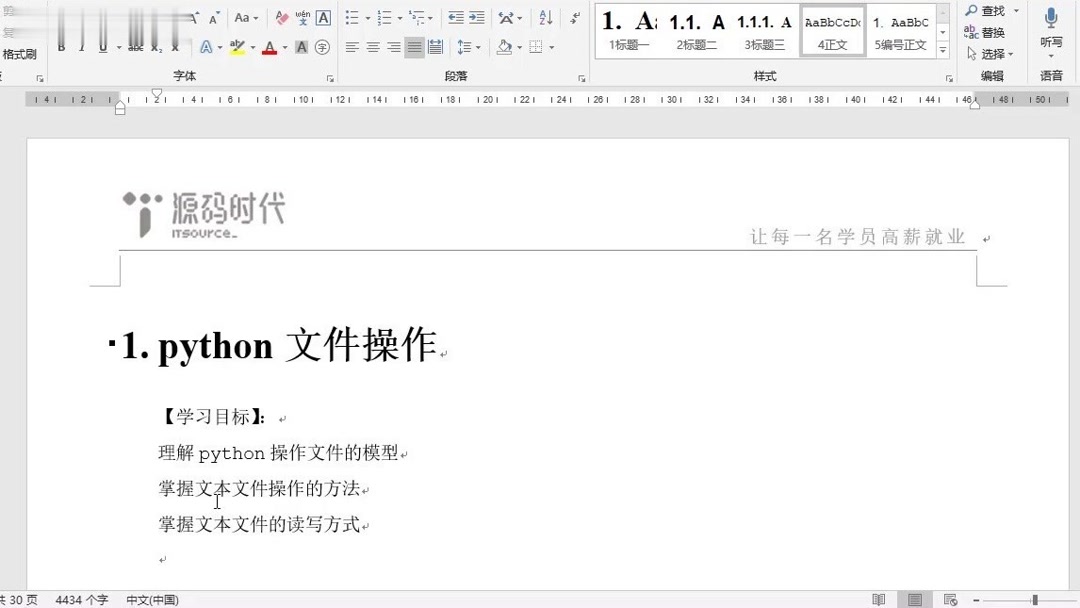Toggle the bulleted list formatting
The image size is (1080, 608).
352,17
